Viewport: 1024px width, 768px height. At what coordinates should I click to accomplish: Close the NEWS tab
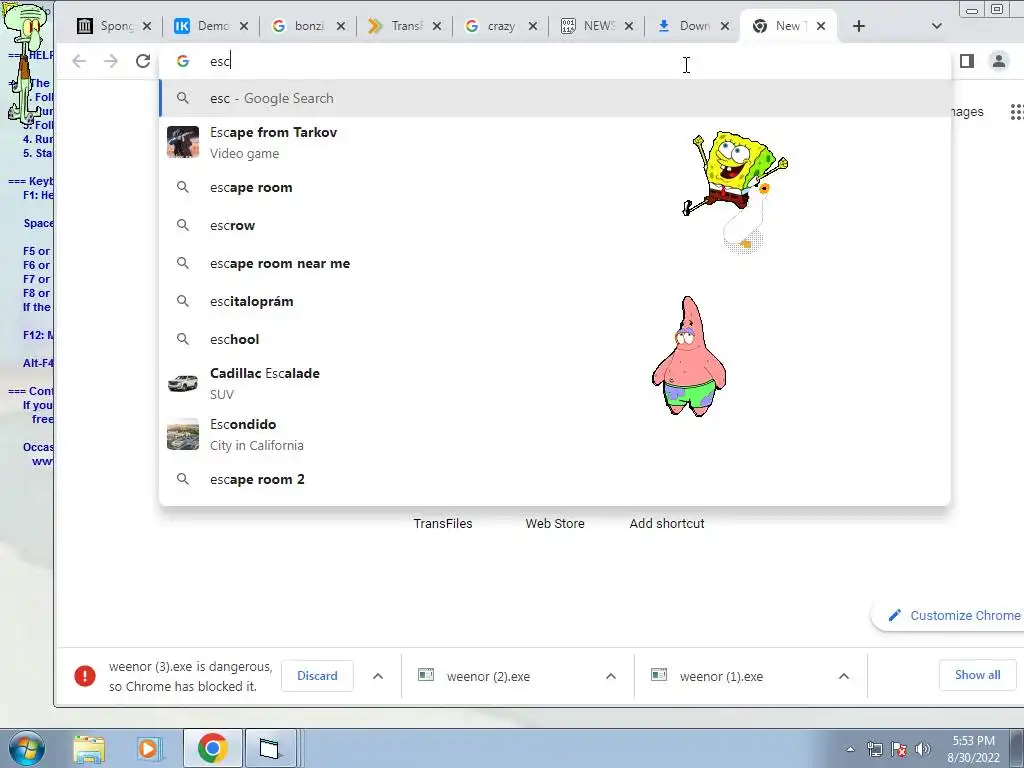[629, 26]
